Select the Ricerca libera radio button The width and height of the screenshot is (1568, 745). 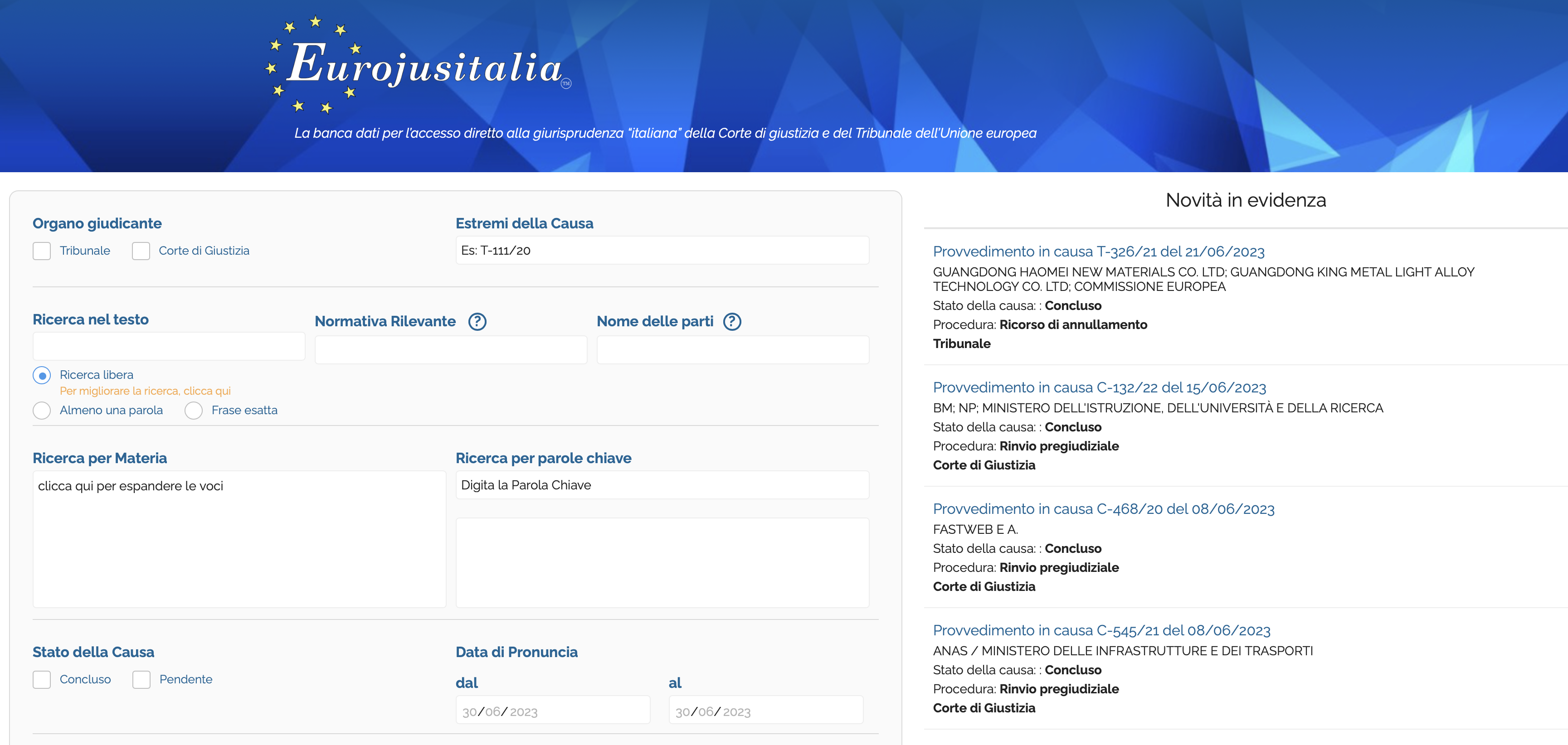pos(42,375)
